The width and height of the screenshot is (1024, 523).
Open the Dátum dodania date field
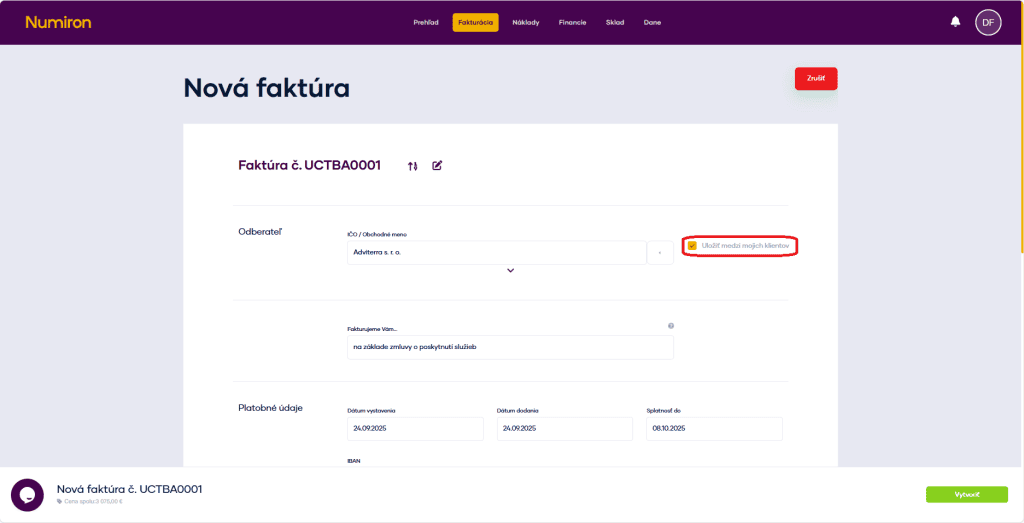(x=565, y=429)
